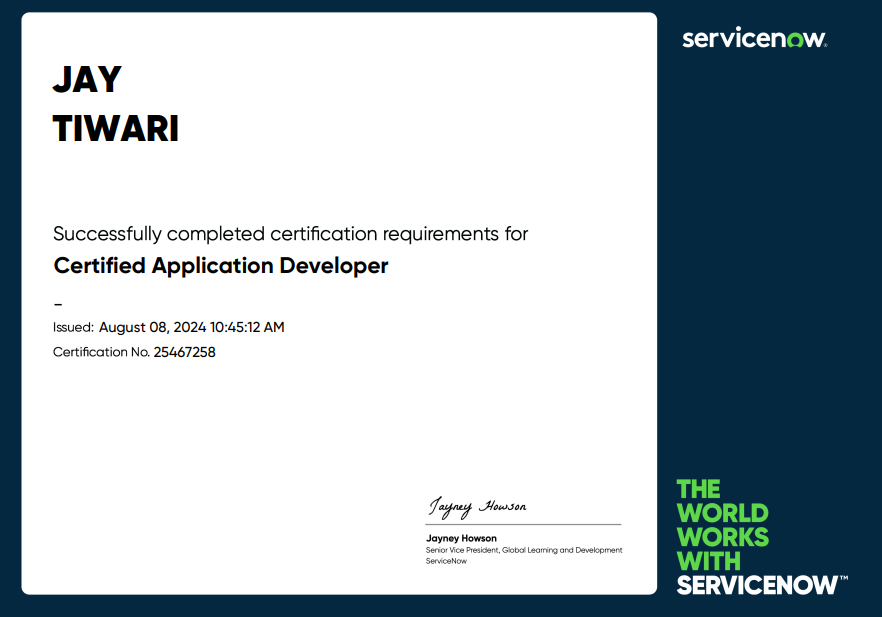Image resolution: width=882 pixels, height=617 pixels.
Task: Click the handwritten Jayney Howson signature
Action: [478, 507]
